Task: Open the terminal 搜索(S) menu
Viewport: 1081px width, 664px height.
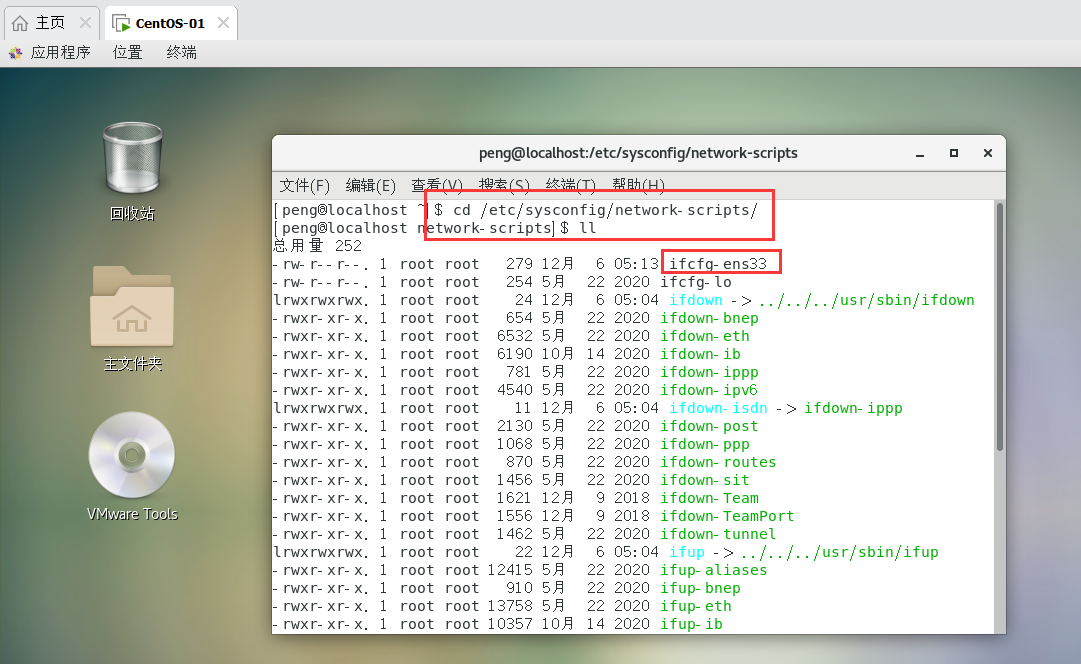Action: (505, 185)
